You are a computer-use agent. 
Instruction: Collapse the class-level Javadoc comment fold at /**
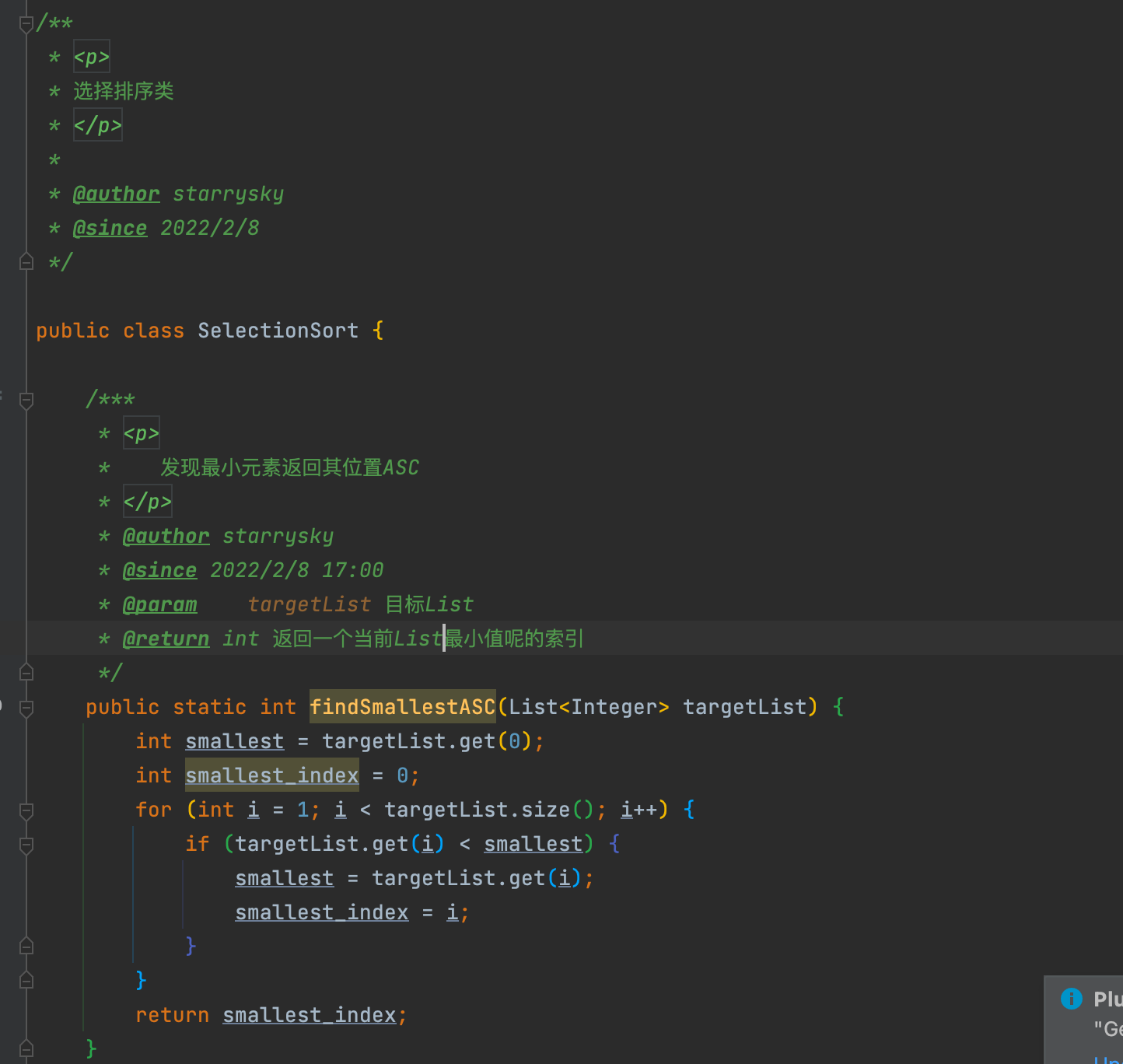[26, 23]
